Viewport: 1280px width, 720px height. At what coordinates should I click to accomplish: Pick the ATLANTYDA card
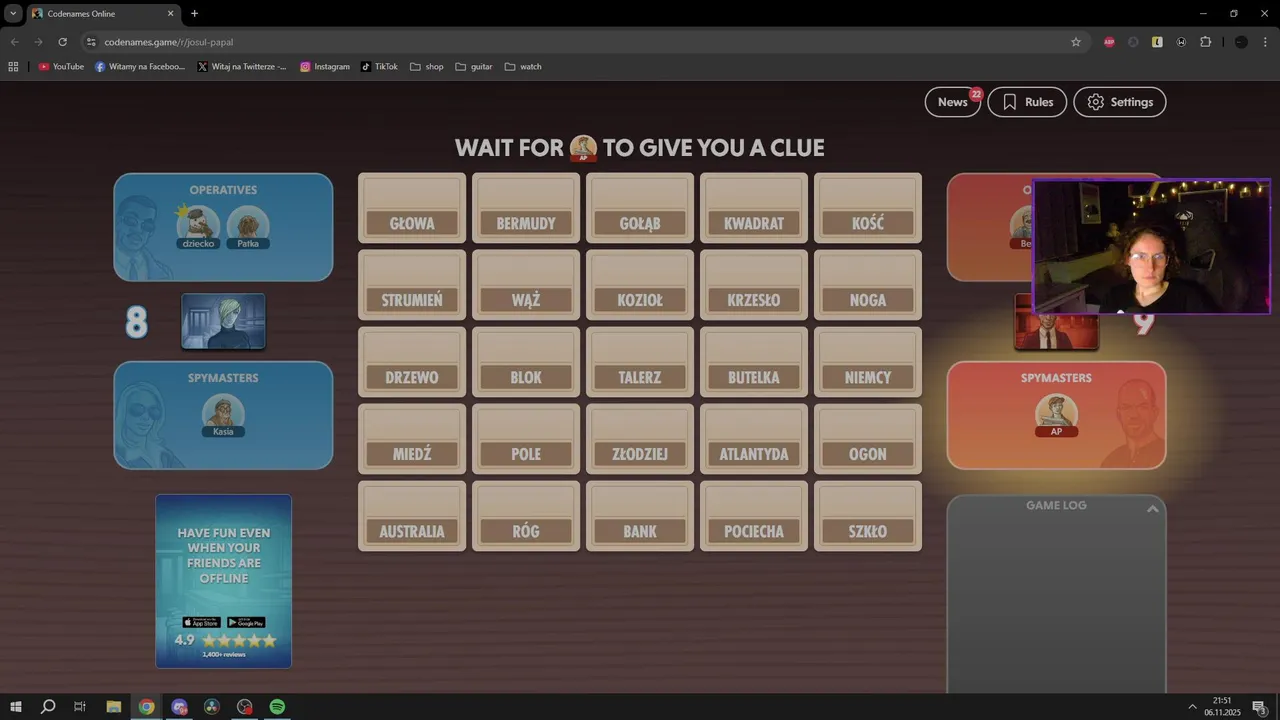pyautogui.click(x=754, y=439)
